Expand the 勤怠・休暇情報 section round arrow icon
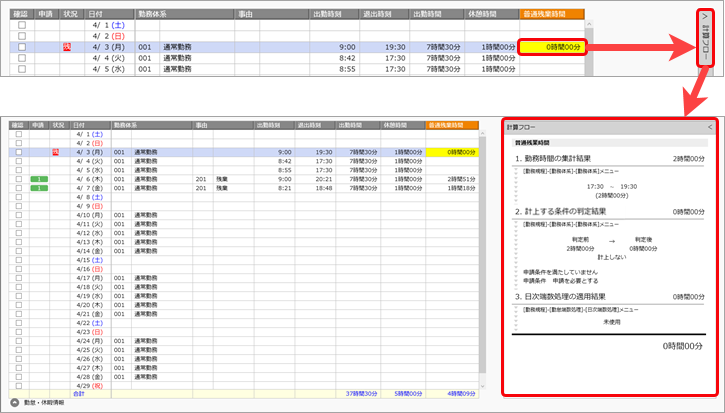Image resolution: width=725 pixels, height=413 pixels. (x=14, y=403)
